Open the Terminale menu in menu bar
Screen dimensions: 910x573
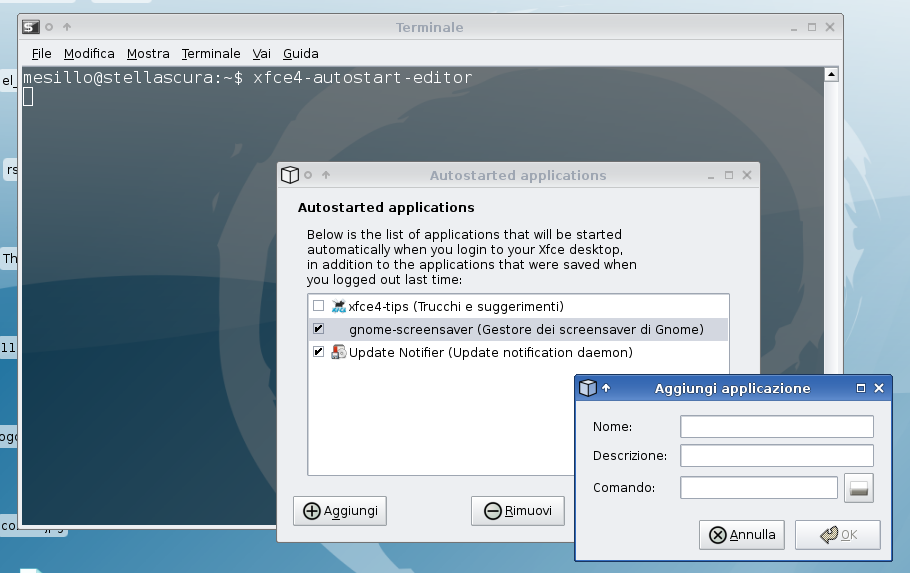point(211,53)
